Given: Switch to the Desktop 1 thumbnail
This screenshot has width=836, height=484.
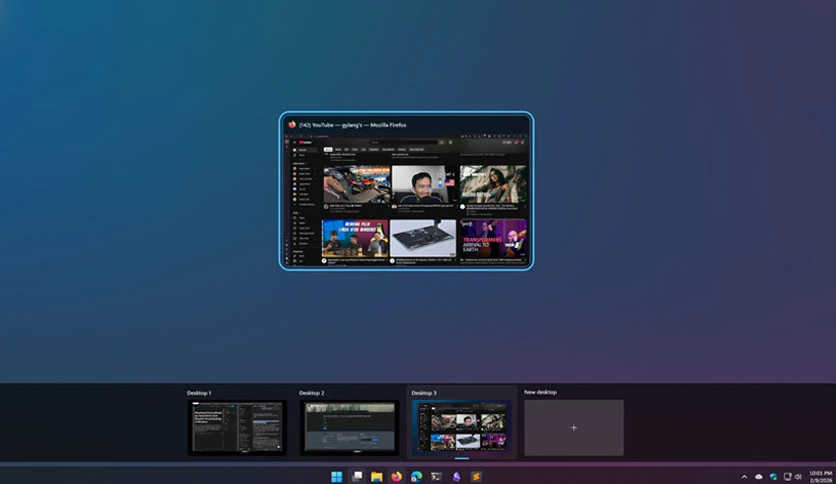Looking at the screenshot, I should tap(237, 427).
